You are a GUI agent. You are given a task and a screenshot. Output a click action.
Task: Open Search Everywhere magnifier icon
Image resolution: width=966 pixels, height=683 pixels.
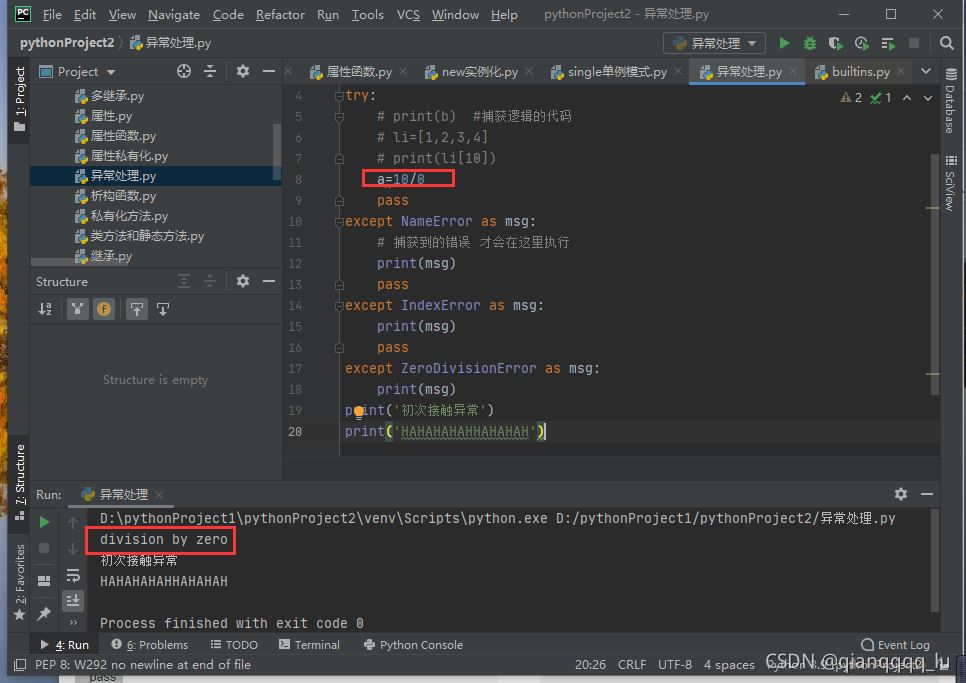pos(946,43)
